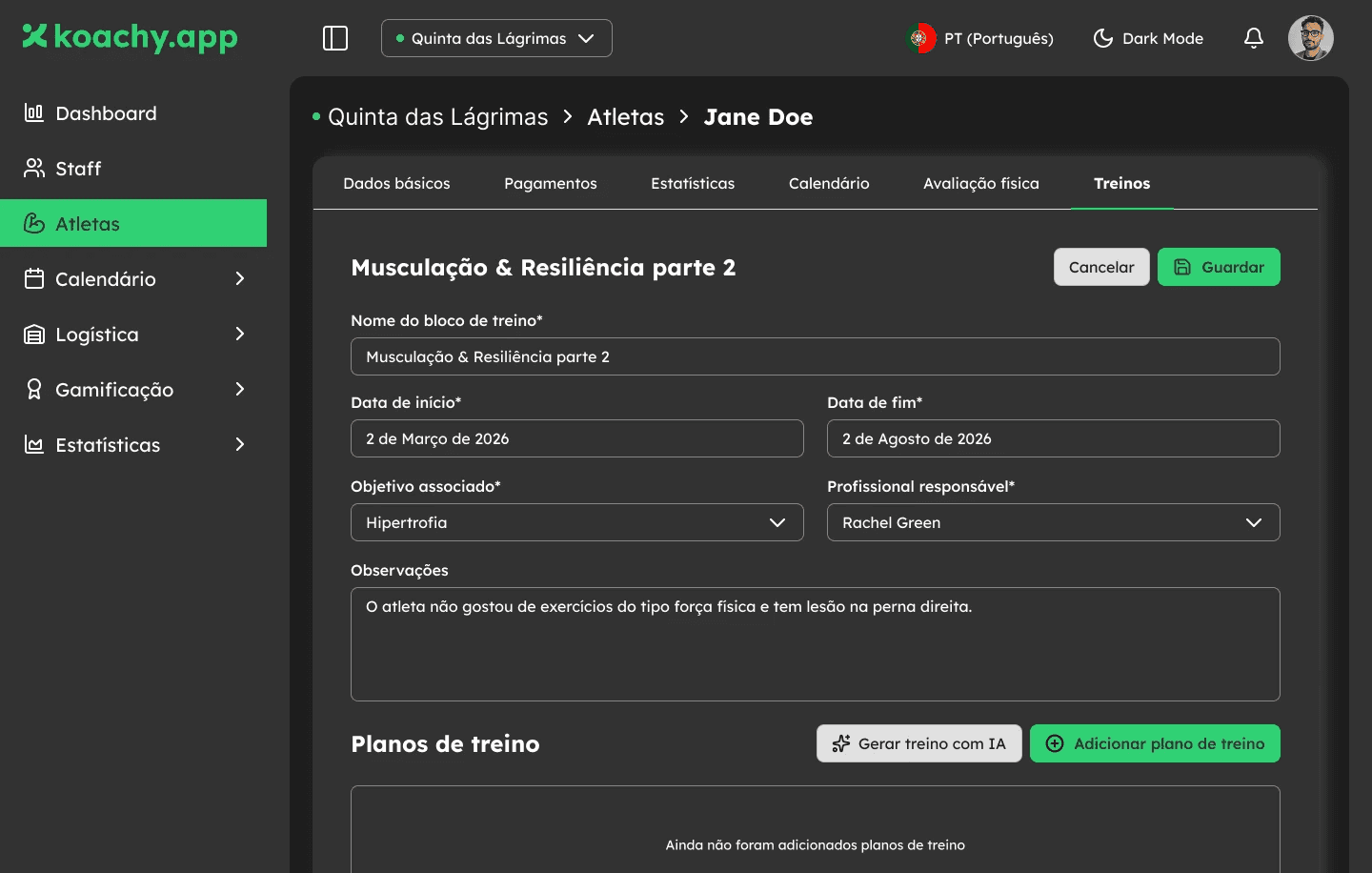
Task: Open the Estatísticas tab
Action: tap(693, 183)
